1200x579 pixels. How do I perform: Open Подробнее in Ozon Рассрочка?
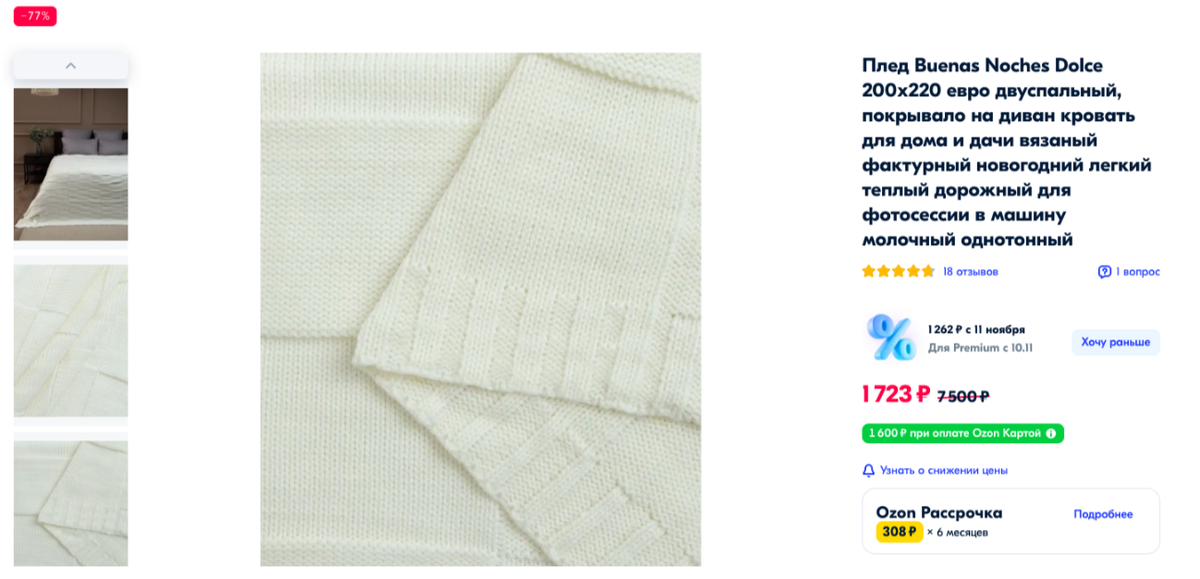pos(1103,514)
